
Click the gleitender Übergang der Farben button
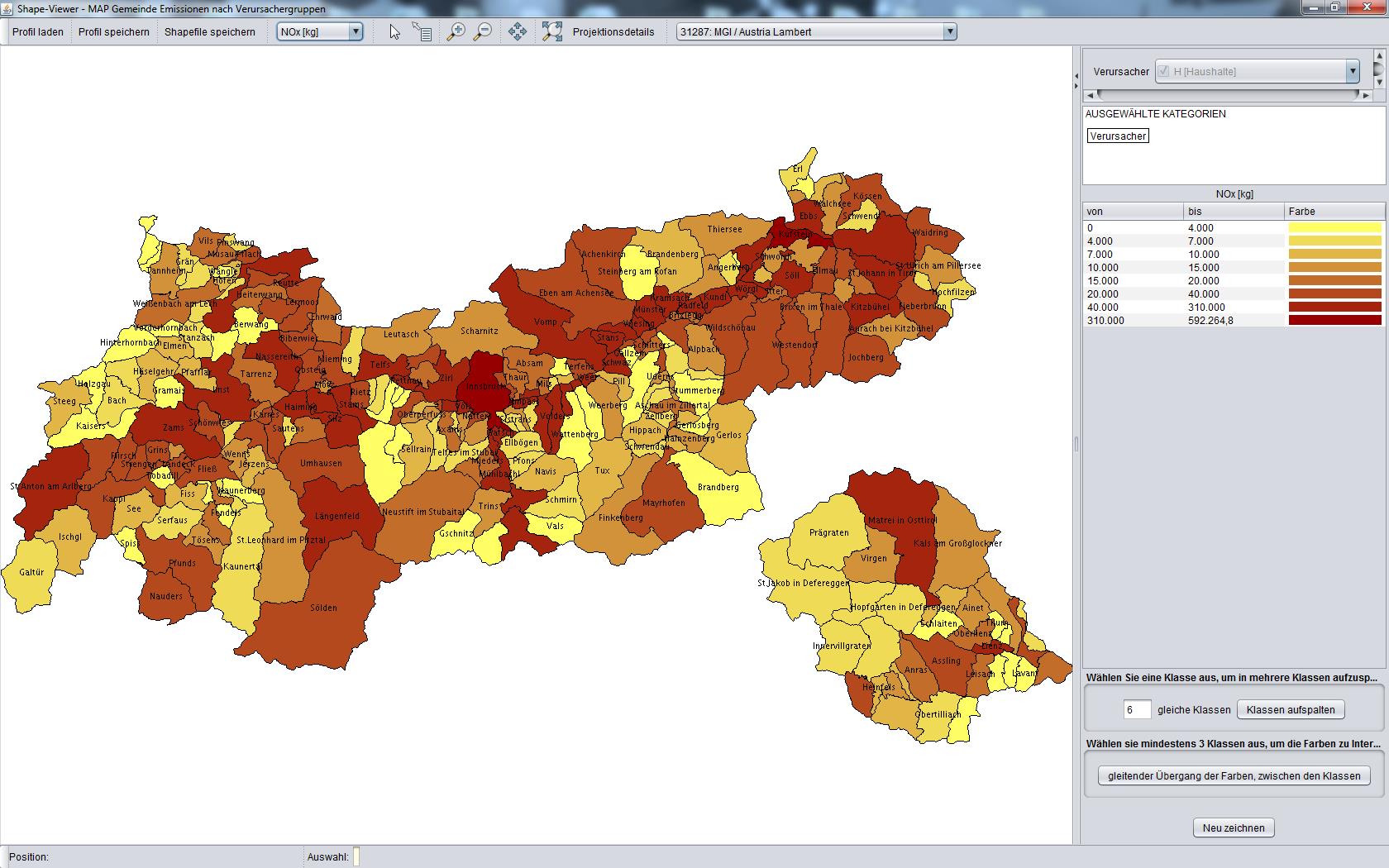coord(1234,776)
